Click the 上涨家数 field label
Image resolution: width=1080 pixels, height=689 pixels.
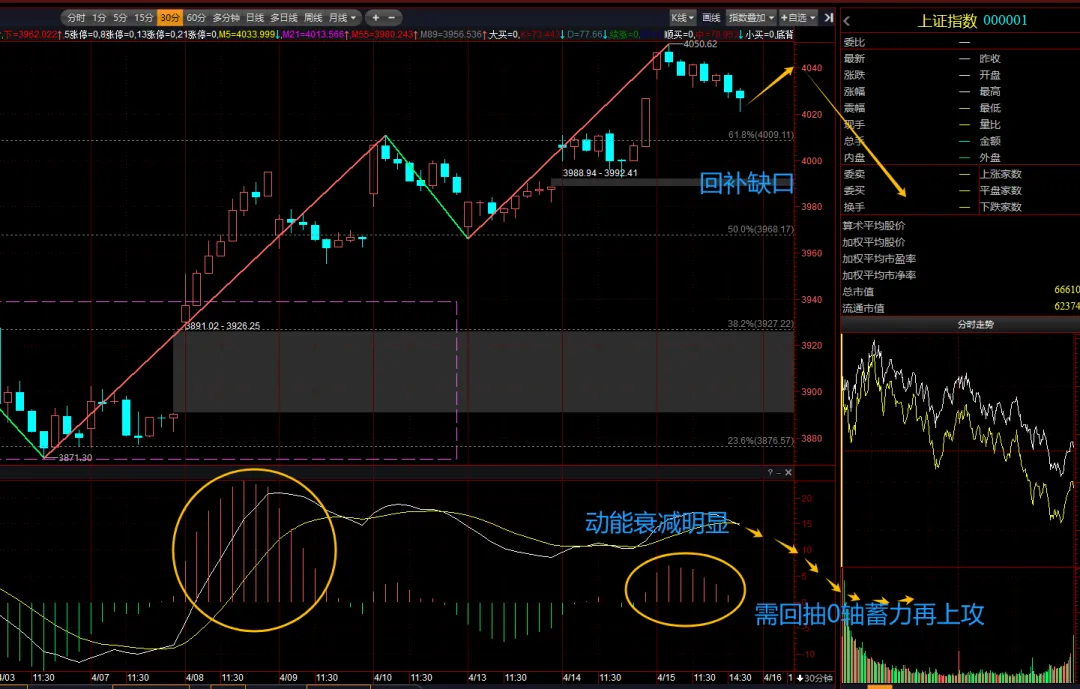[x=1001, y=174]
